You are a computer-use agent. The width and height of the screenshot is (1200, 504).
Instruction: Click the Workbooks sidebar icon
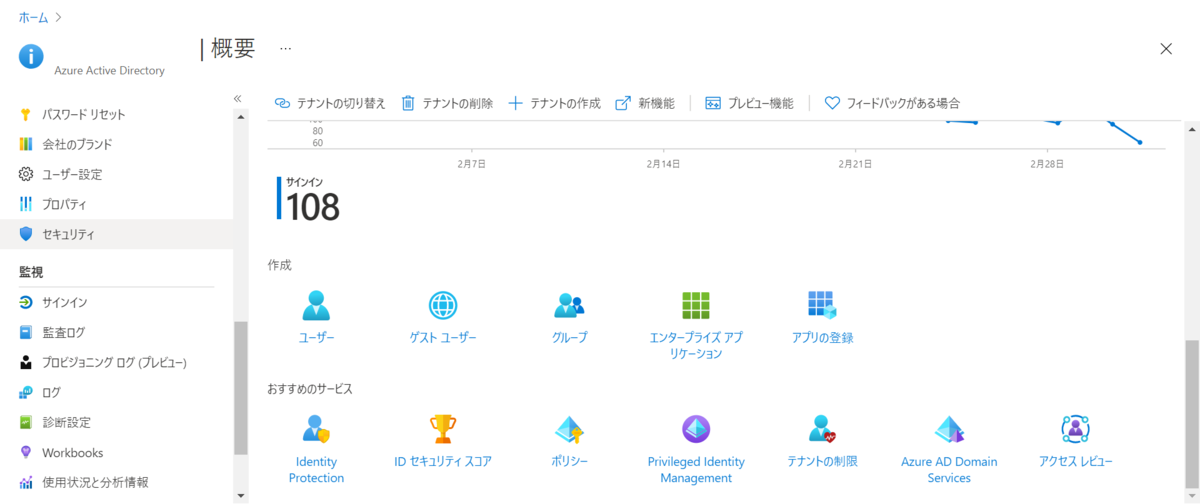click(26, 452)
